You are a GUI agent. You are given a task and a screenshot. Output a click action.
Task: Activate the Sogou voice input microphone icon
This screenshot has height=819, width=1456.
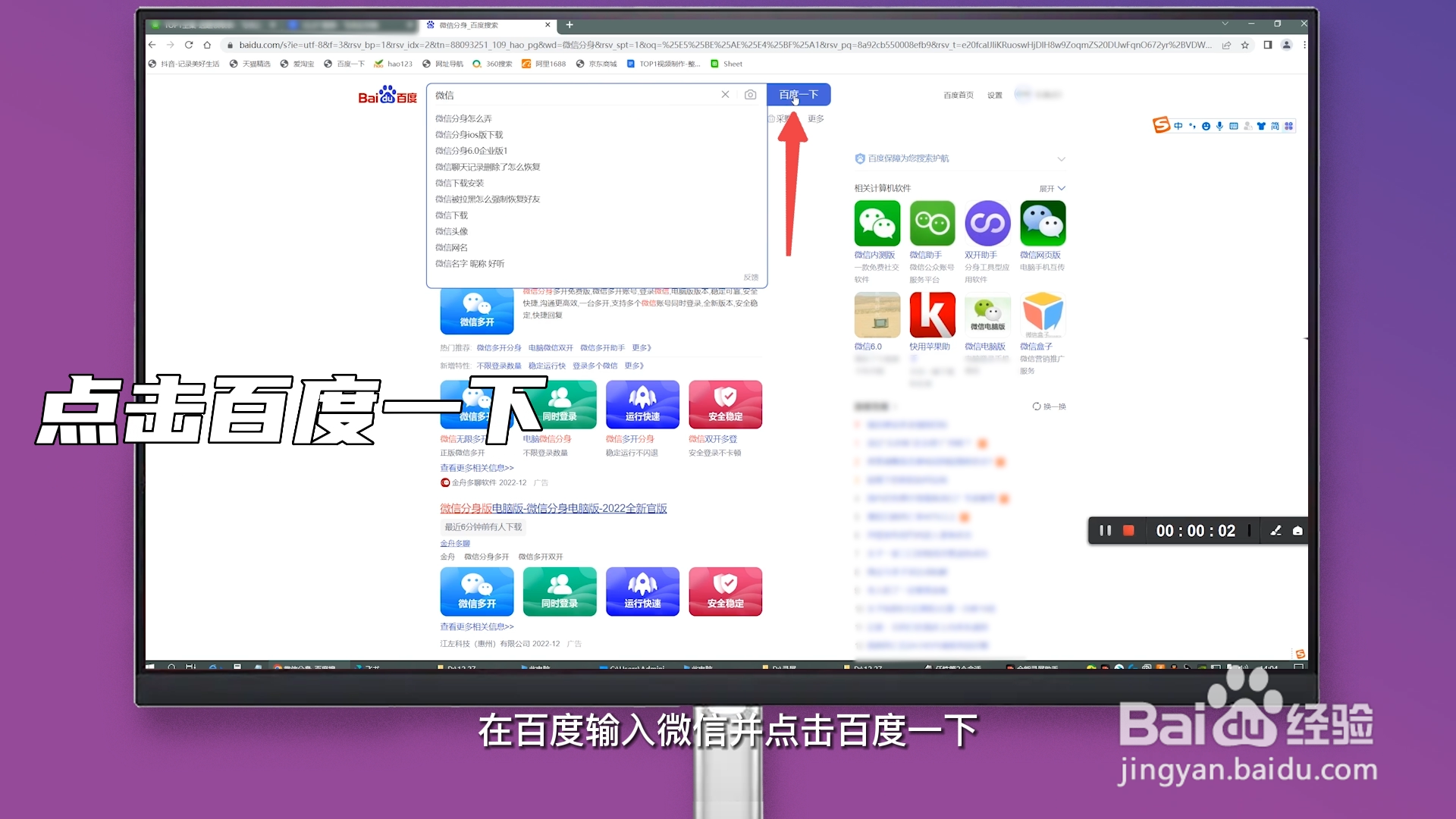[x=1219, y=126]
